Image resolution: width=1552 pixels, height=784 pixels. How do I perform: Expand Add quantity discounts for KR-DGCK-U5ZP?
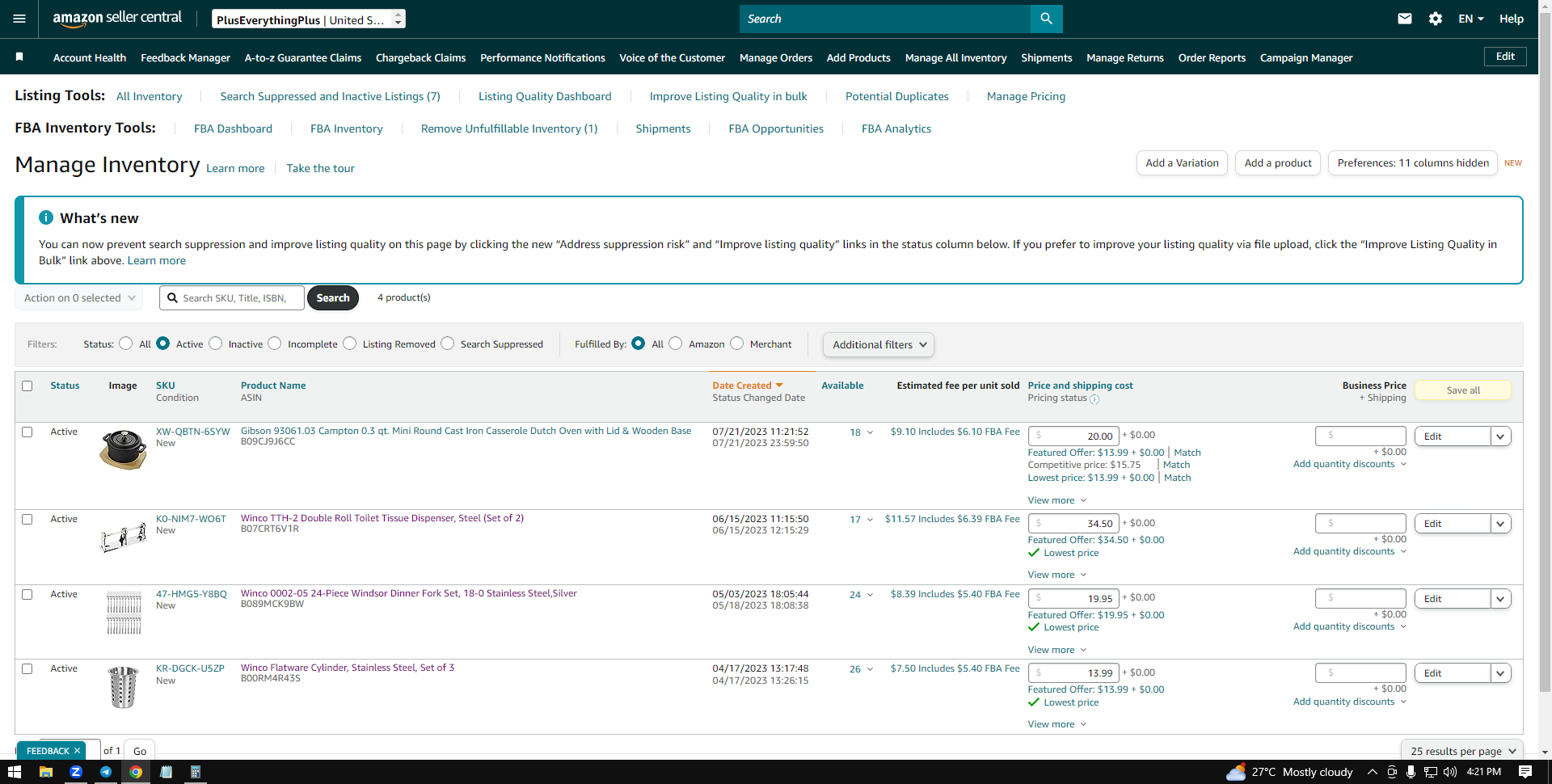tap(1350, 702)
